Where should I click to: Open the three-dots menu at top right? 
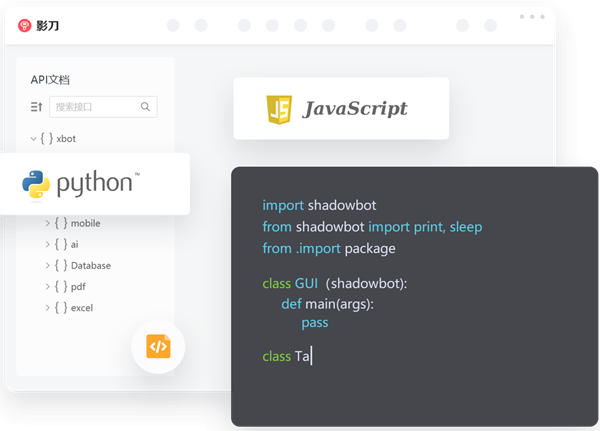coord(532,16)
